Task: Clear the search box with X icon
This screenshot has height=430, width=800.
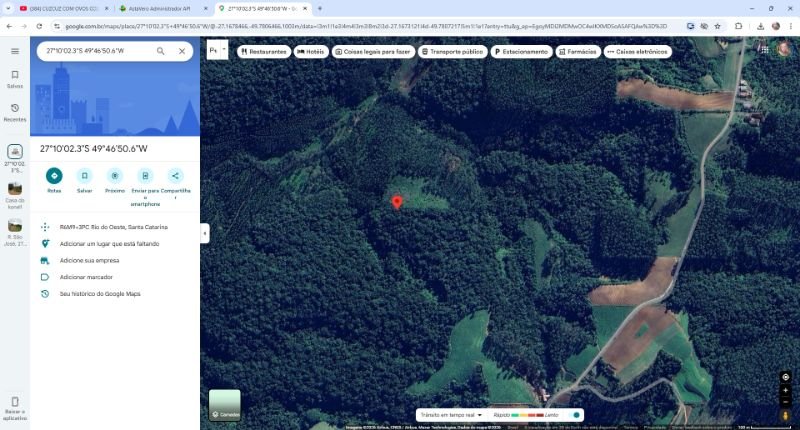Action: pyautogui.click(x=182, y=50)
